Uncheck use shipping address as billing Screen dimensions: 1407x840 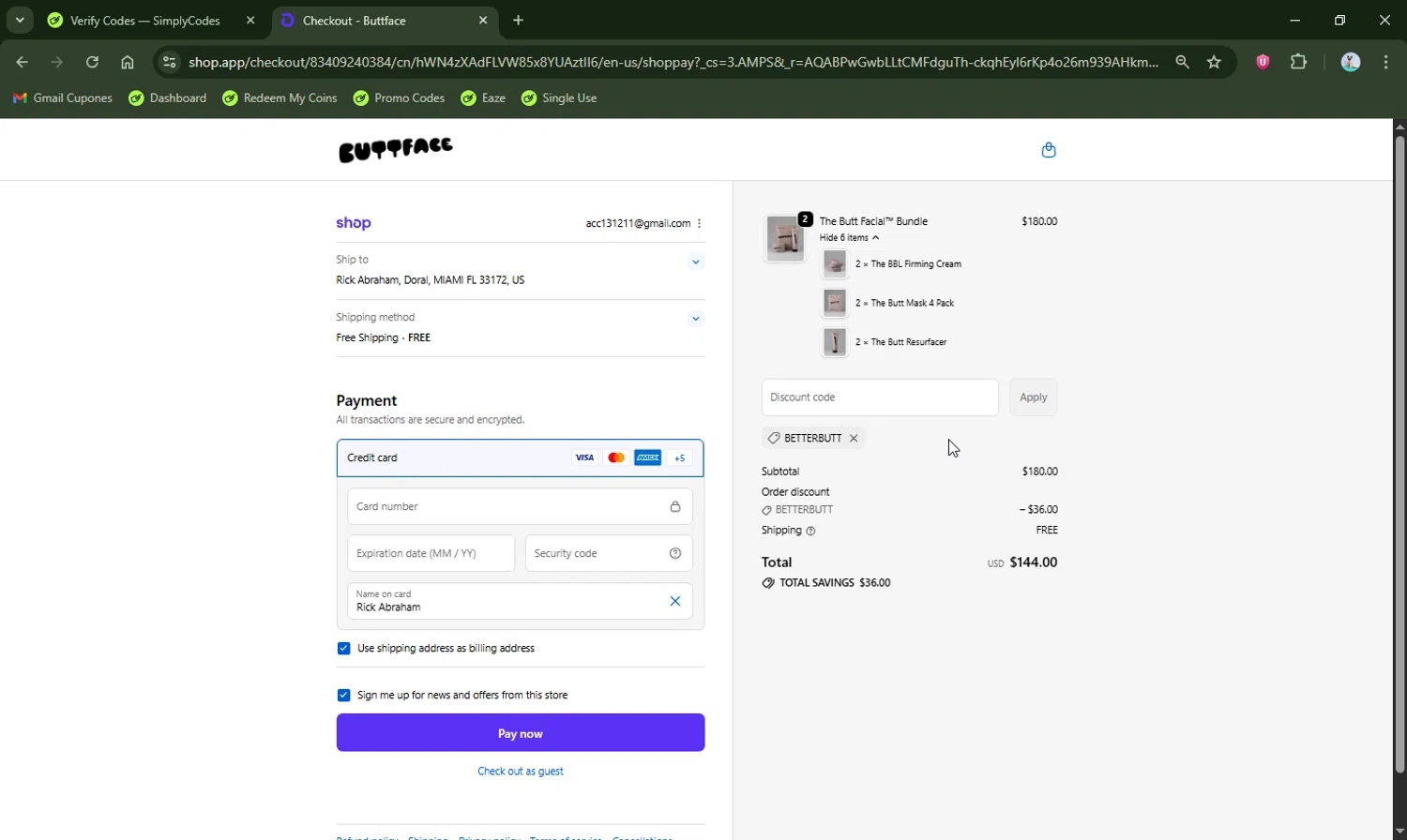pyautogui.click(x=343, y=649)
